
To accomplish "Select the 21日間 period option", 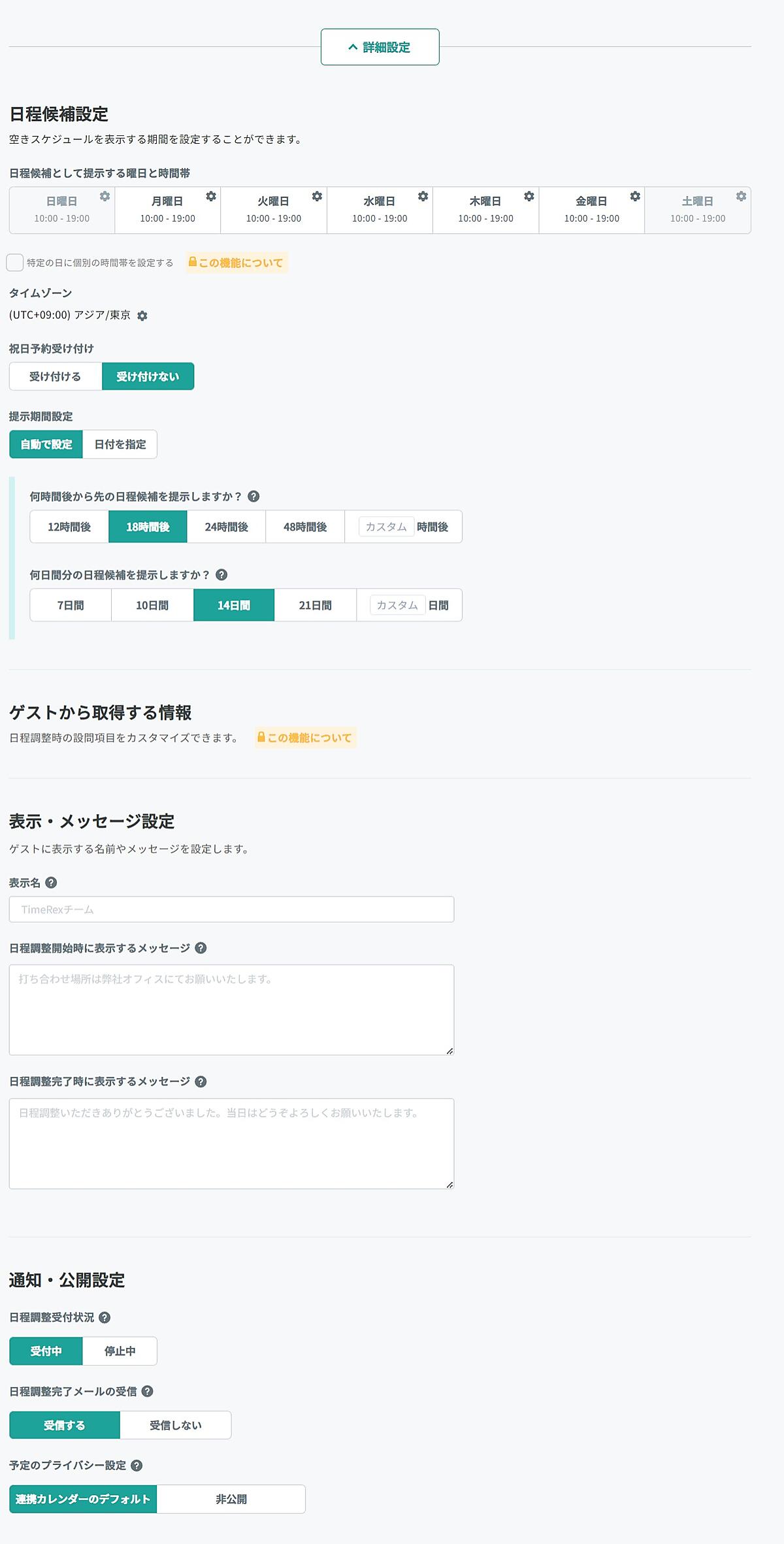I will pos(315,605).
